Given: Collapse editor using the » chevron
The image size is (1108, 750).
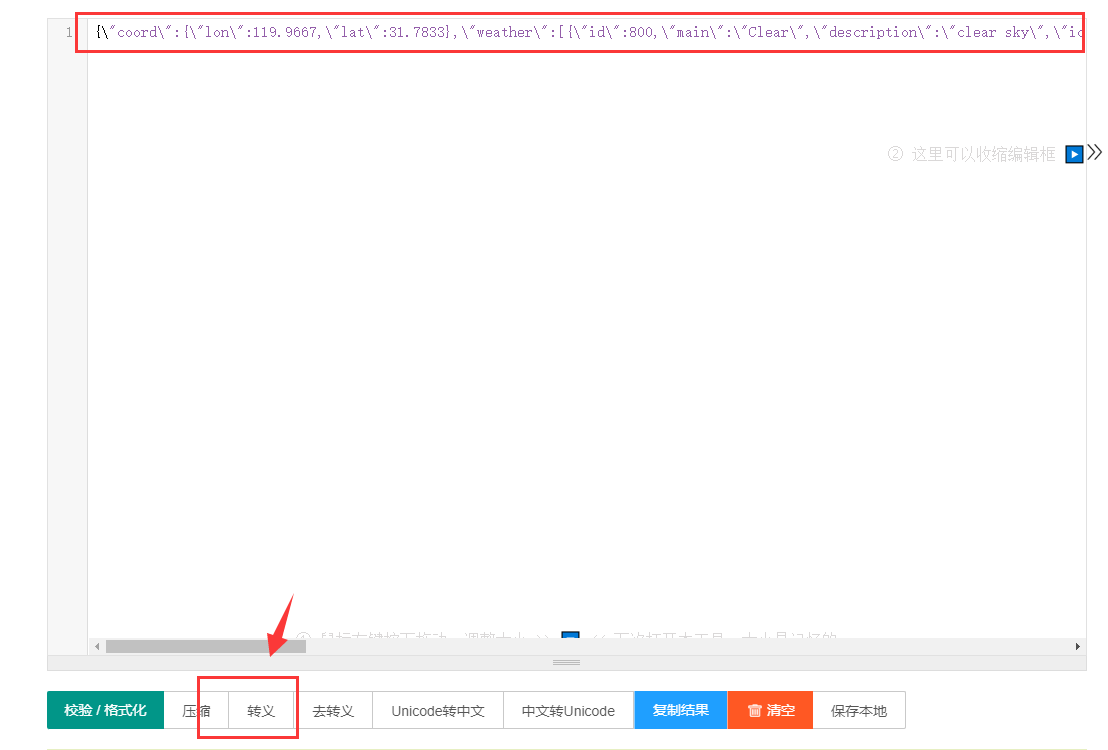Looking at the screenshot, I should click(1095, 153).
